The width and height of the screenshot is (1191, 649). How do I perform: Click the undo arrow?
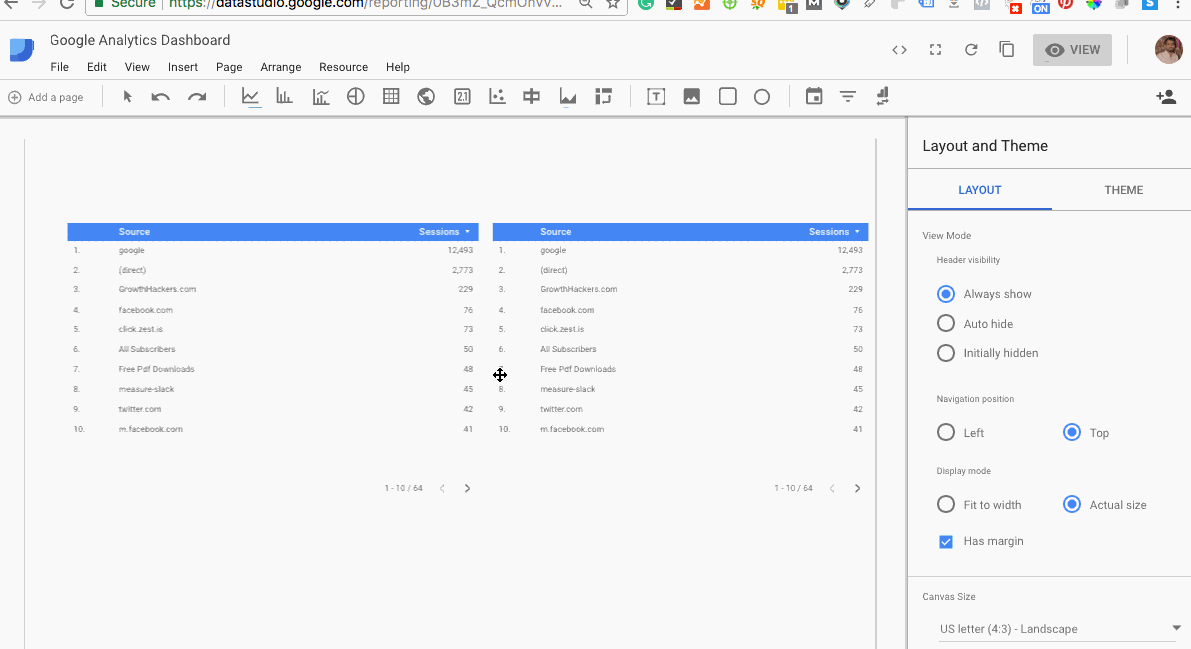[x=160, y=97]
